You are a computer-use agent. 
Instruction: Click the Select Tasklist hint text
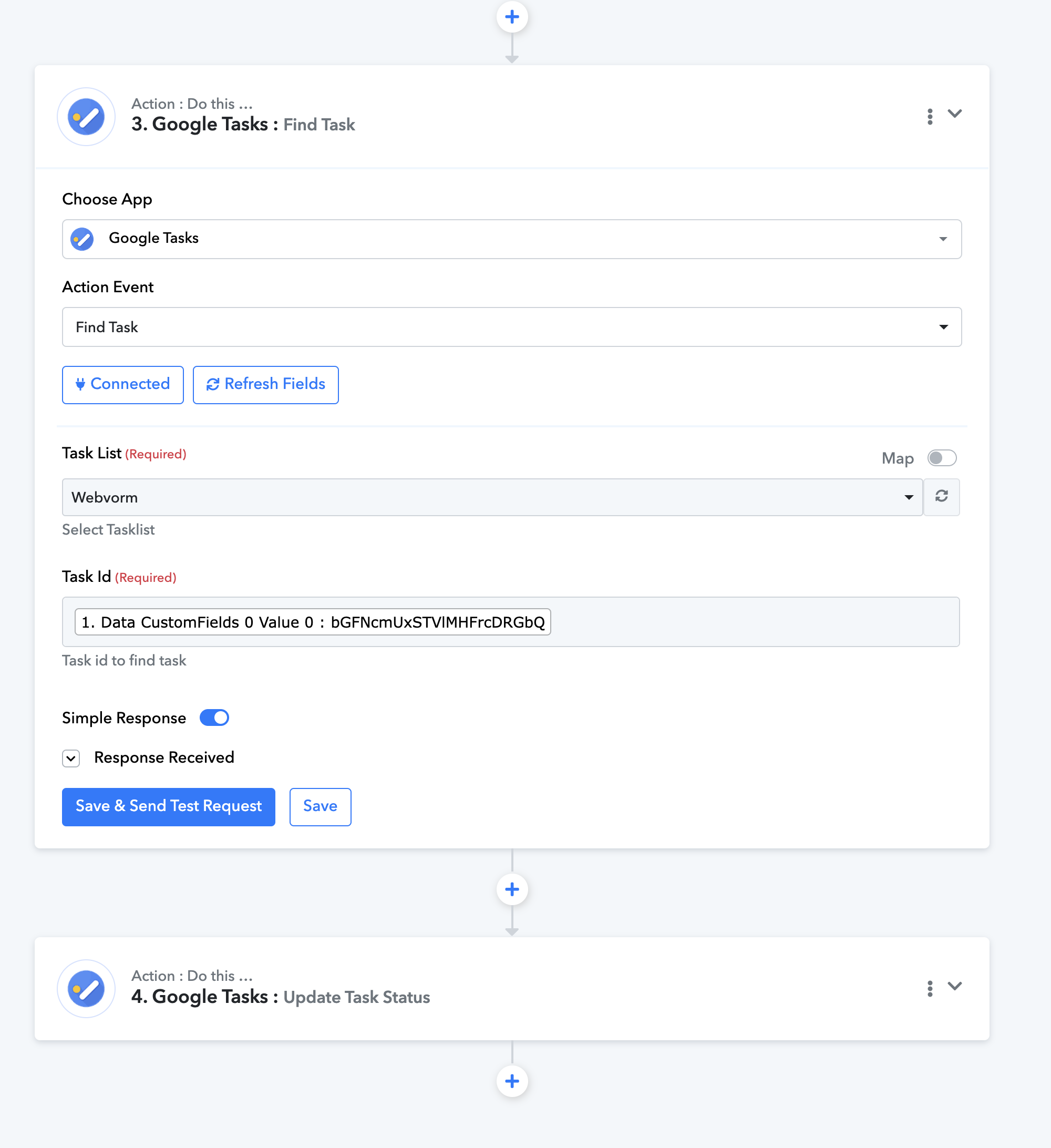(x=108, y=530)
